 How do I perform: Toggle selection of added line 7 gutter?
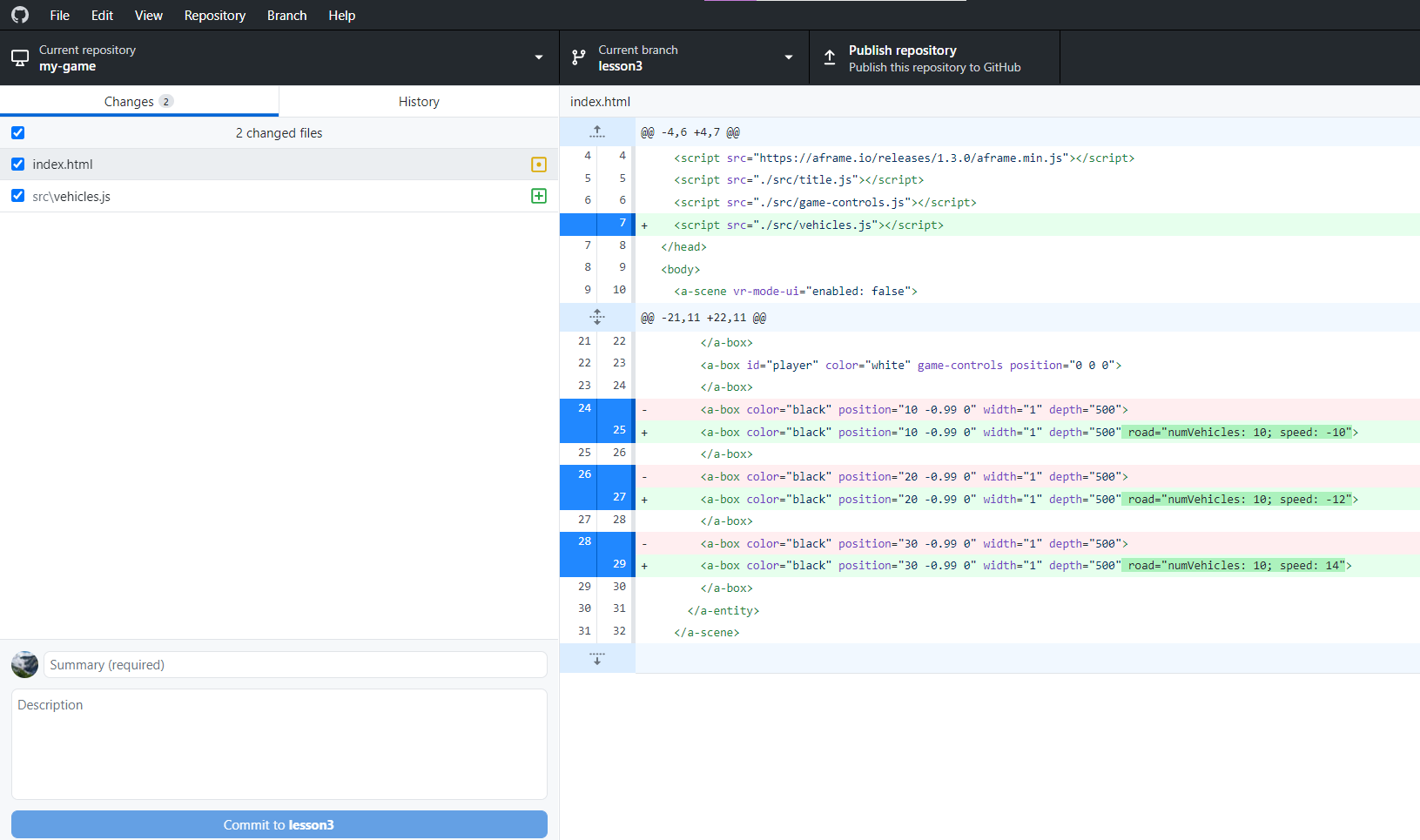[x=597, y=224]
